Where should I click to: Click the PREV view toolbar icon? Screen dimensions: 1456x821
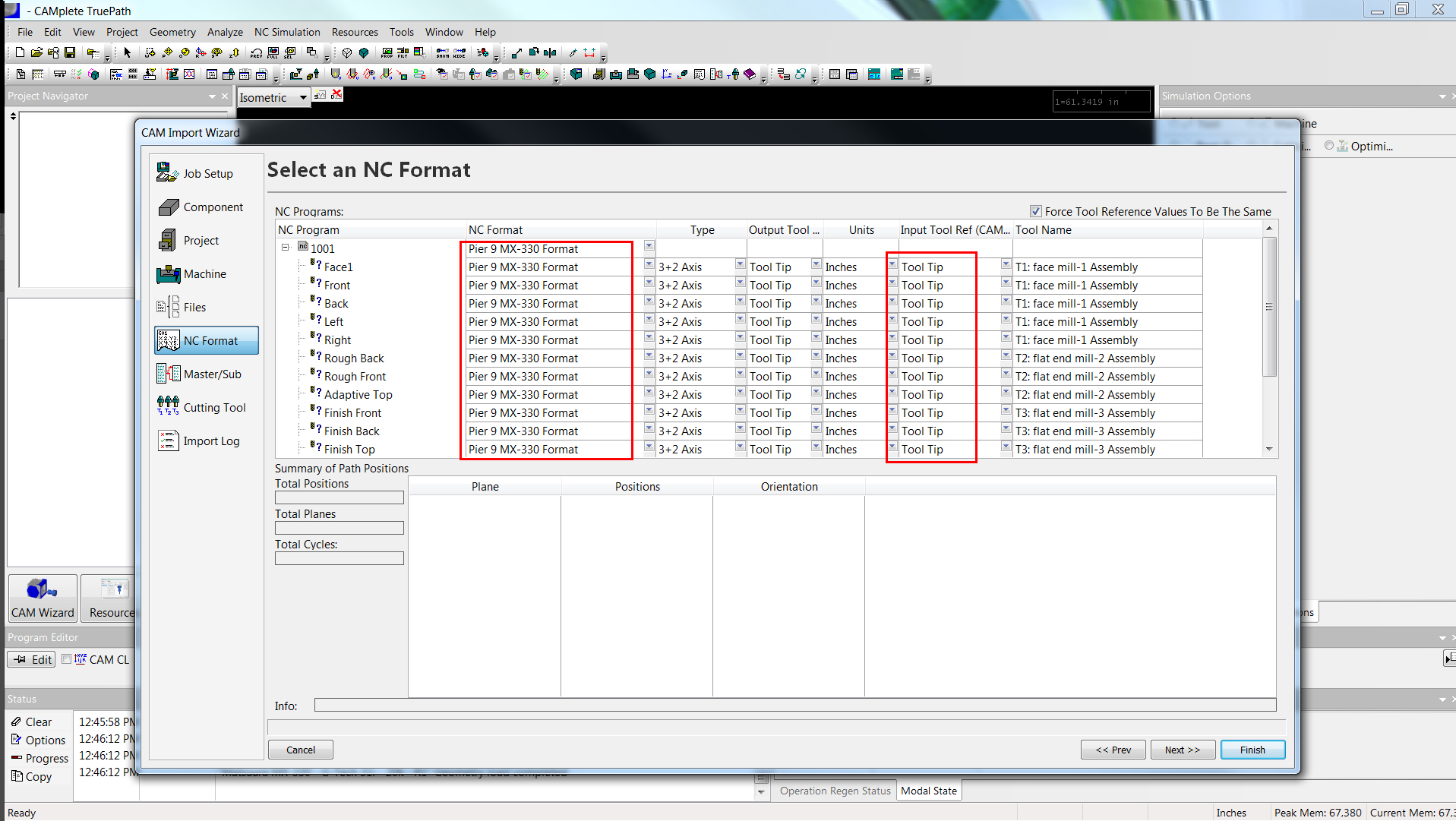point(257,52)
